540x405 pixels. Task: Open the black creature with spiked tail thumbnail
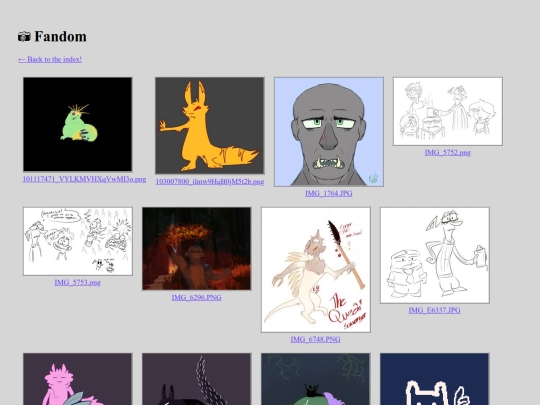[x=197, y=379]
